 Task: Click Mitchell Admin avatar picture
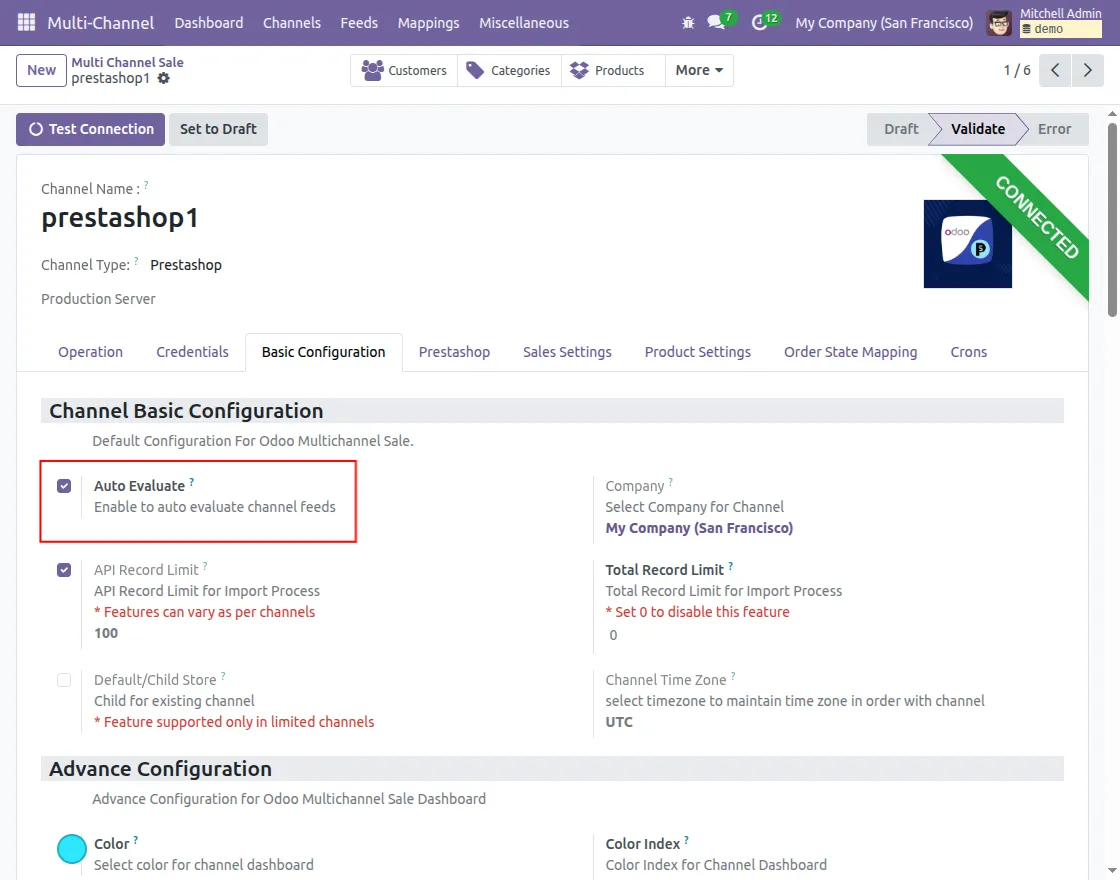point(999,23)
